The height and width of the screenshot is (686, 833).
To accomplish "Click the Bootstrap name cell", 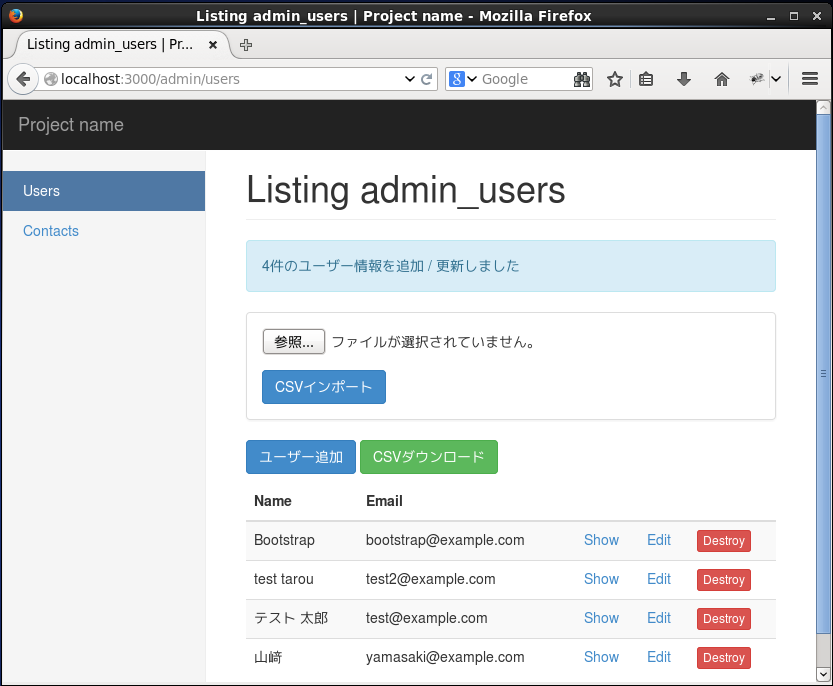I will pos(284,540).
